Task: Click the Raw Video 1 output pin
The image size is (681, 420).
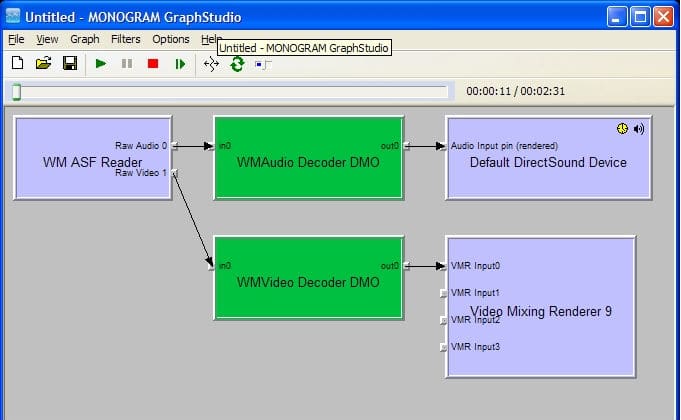Action: click(174, 173)
